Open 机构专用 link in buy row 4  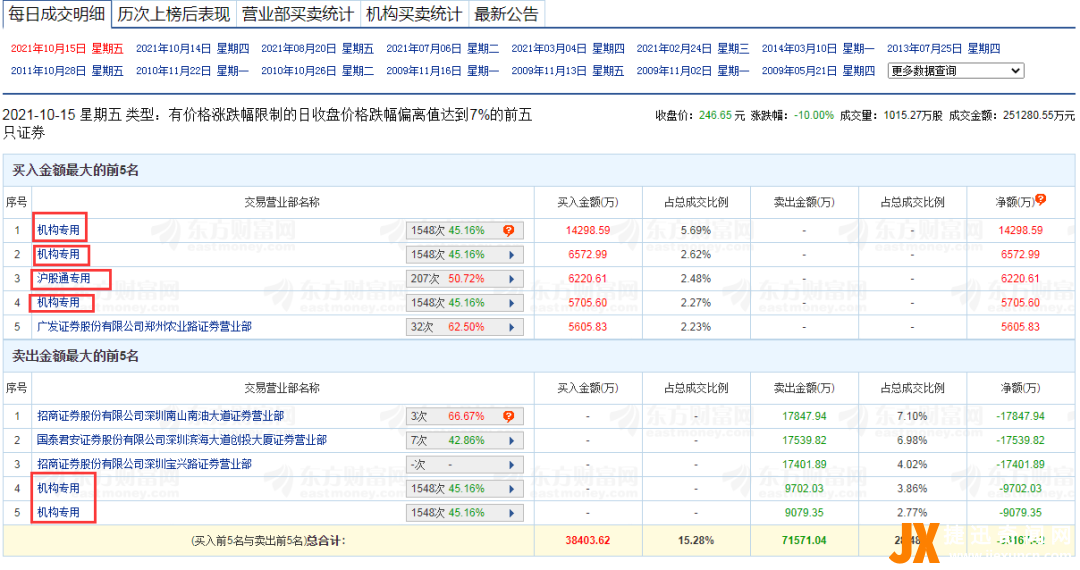pyautogui.click(x=59, y=302)
